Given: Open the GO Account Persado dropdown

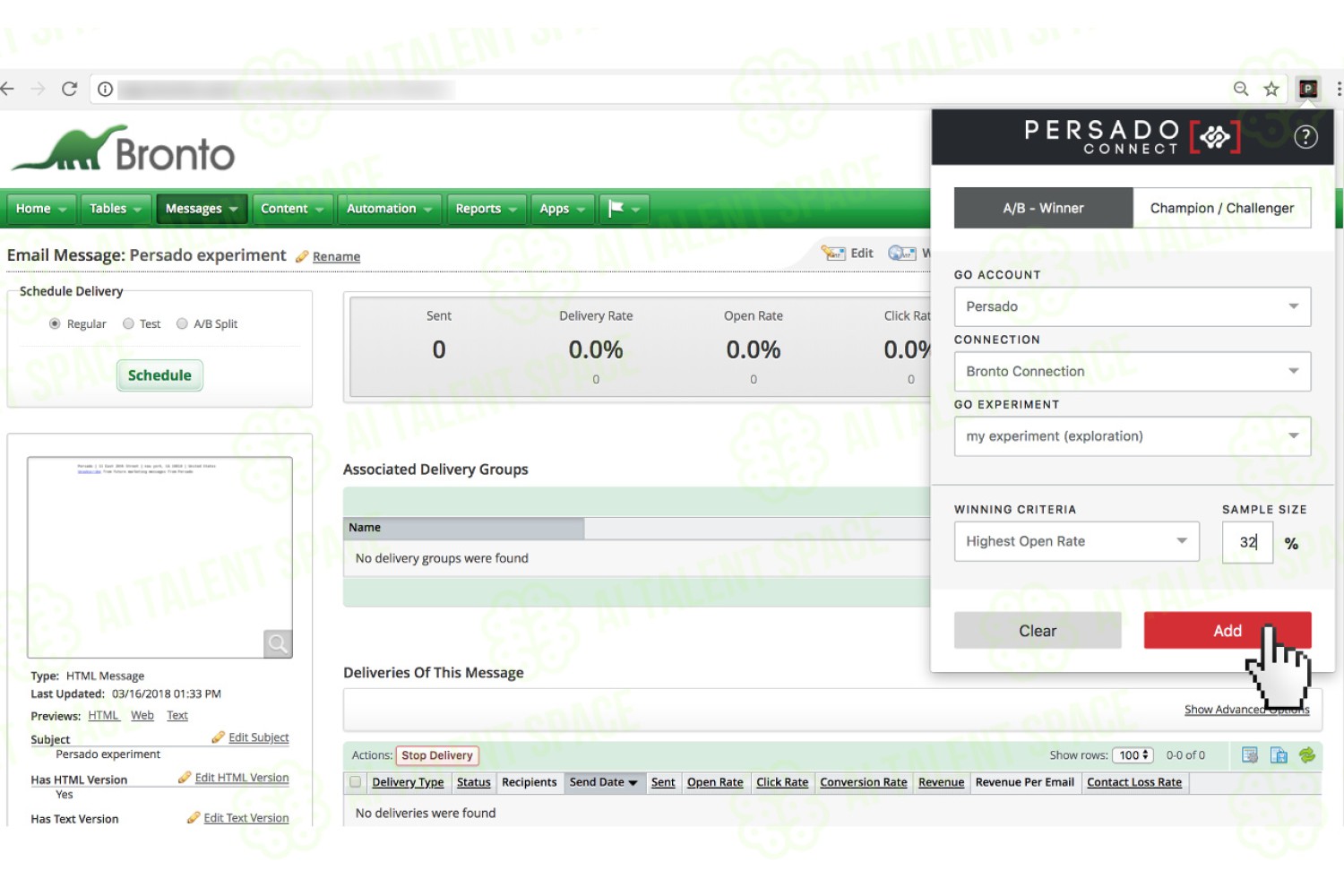Looking at the screenshot, I should click(1133, 306).
